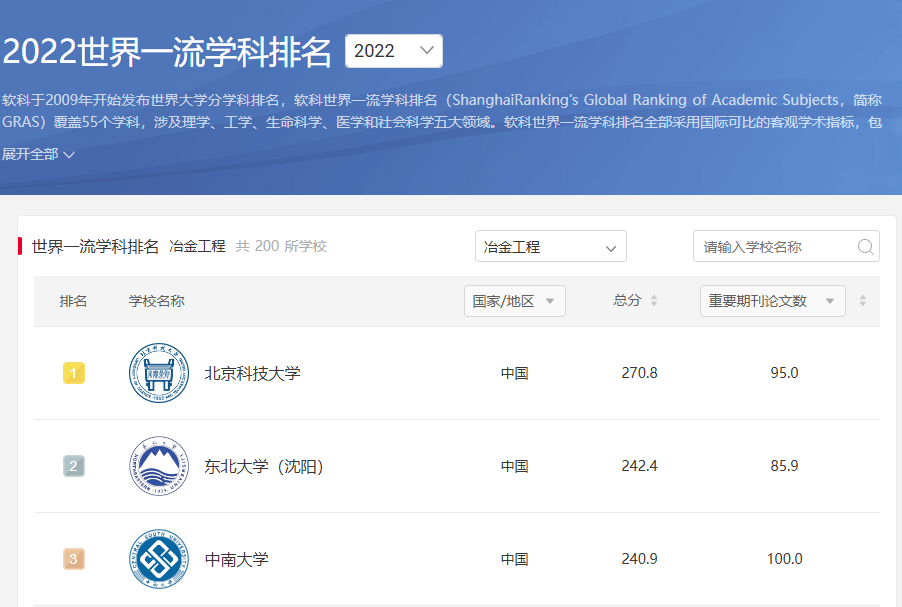Click the rank 2 silver badge

pos(74,466)
